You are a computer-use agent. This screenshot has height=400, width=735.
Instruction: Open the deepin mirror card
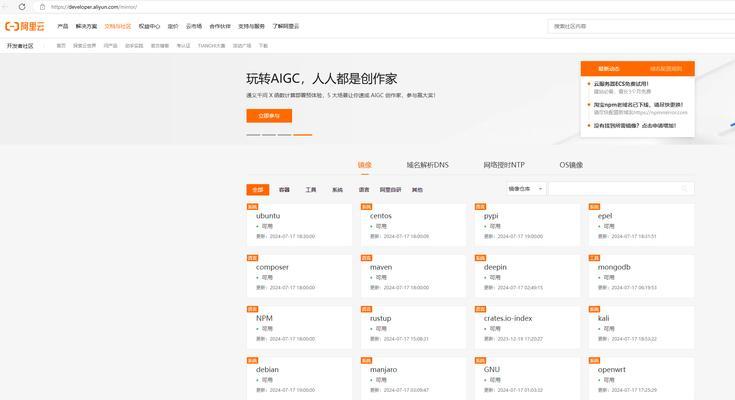click(x=527, y=276)
